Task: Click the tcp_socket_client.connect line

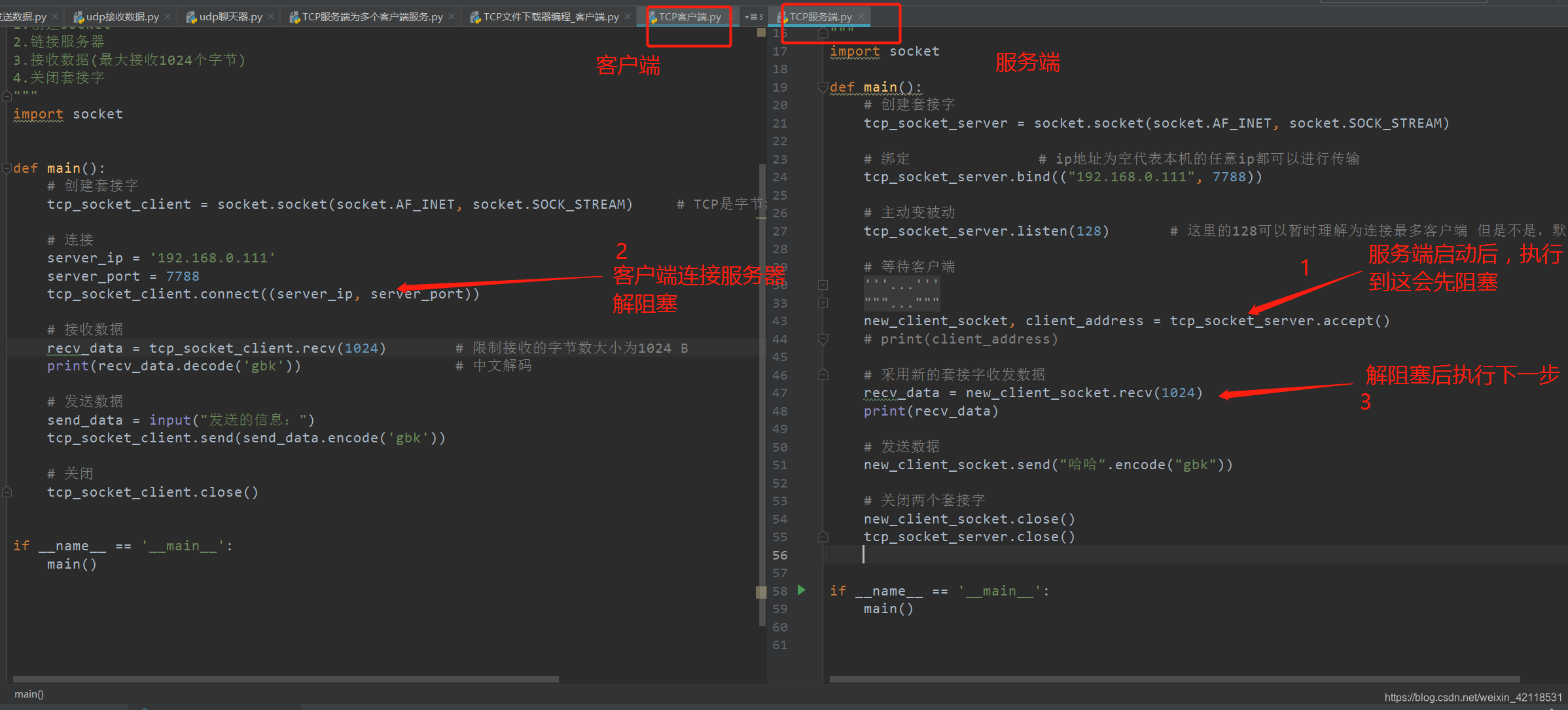Action: click(263, 294)
